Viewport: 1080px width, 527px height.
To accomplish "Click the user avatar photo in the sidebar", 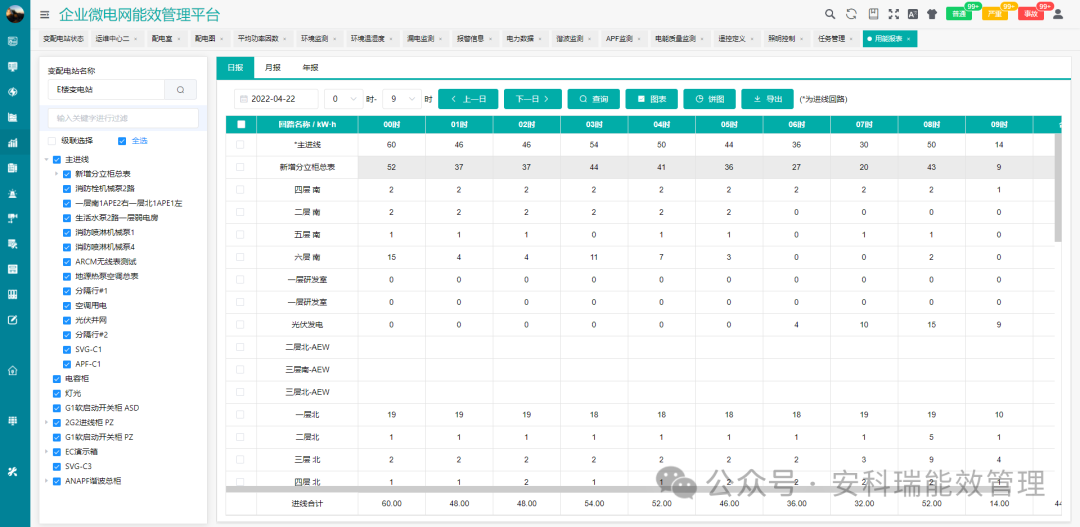I will click(x=14, y=13).
